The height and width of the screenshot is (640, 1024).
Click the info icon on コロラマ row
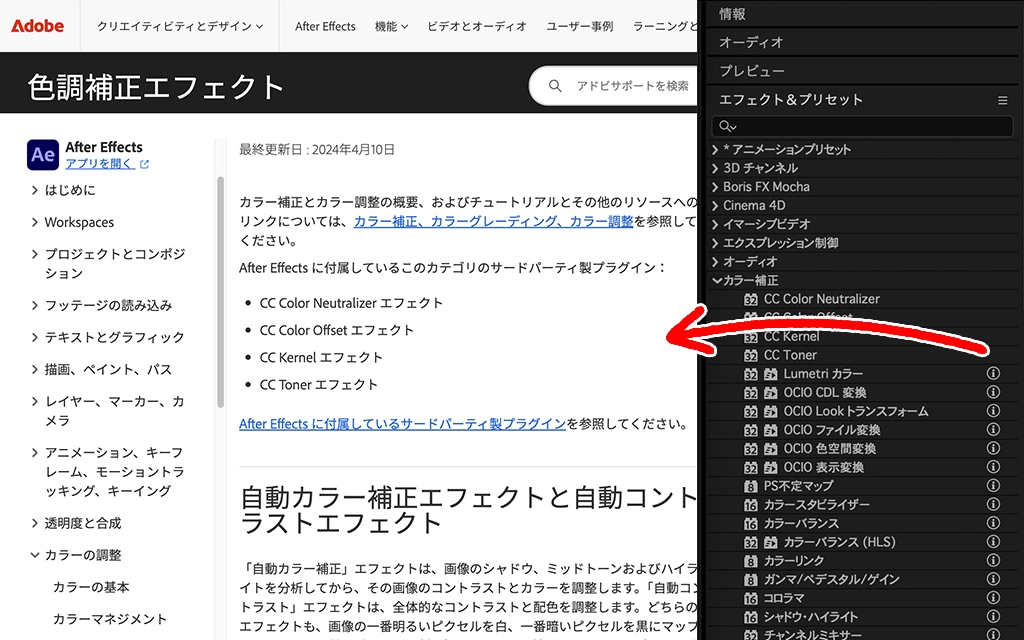pyautogui.click(x=993, y=598)
